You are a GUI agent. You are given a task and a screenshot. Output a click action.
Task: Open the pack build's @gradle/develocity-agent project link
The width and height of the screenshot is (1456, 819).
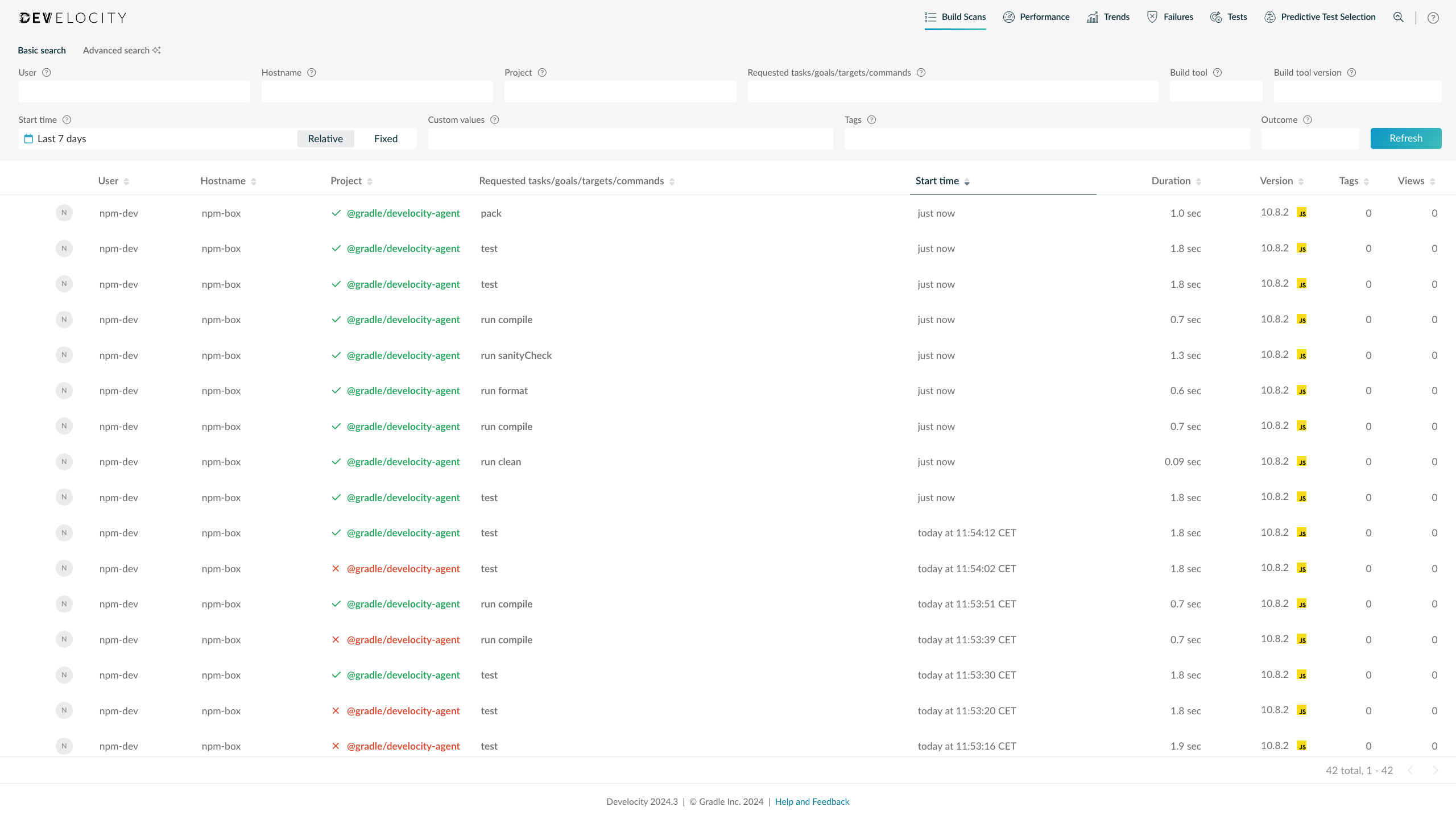[x=403, y=213]
